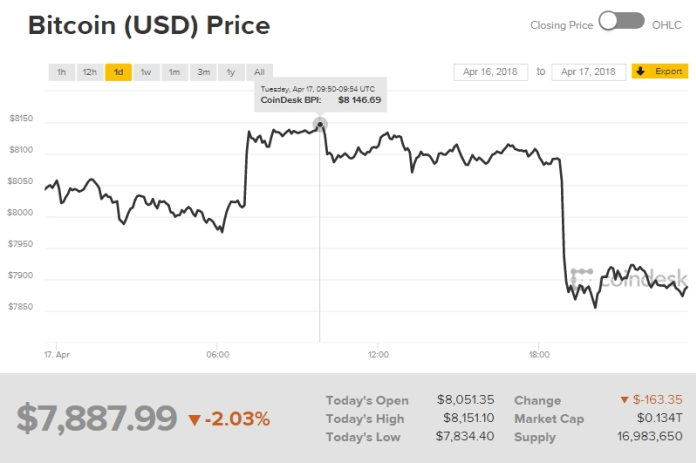
Task: Click the down arrow next to $-163.35 change
Action: pyautogui.click(x=624, y=401)
